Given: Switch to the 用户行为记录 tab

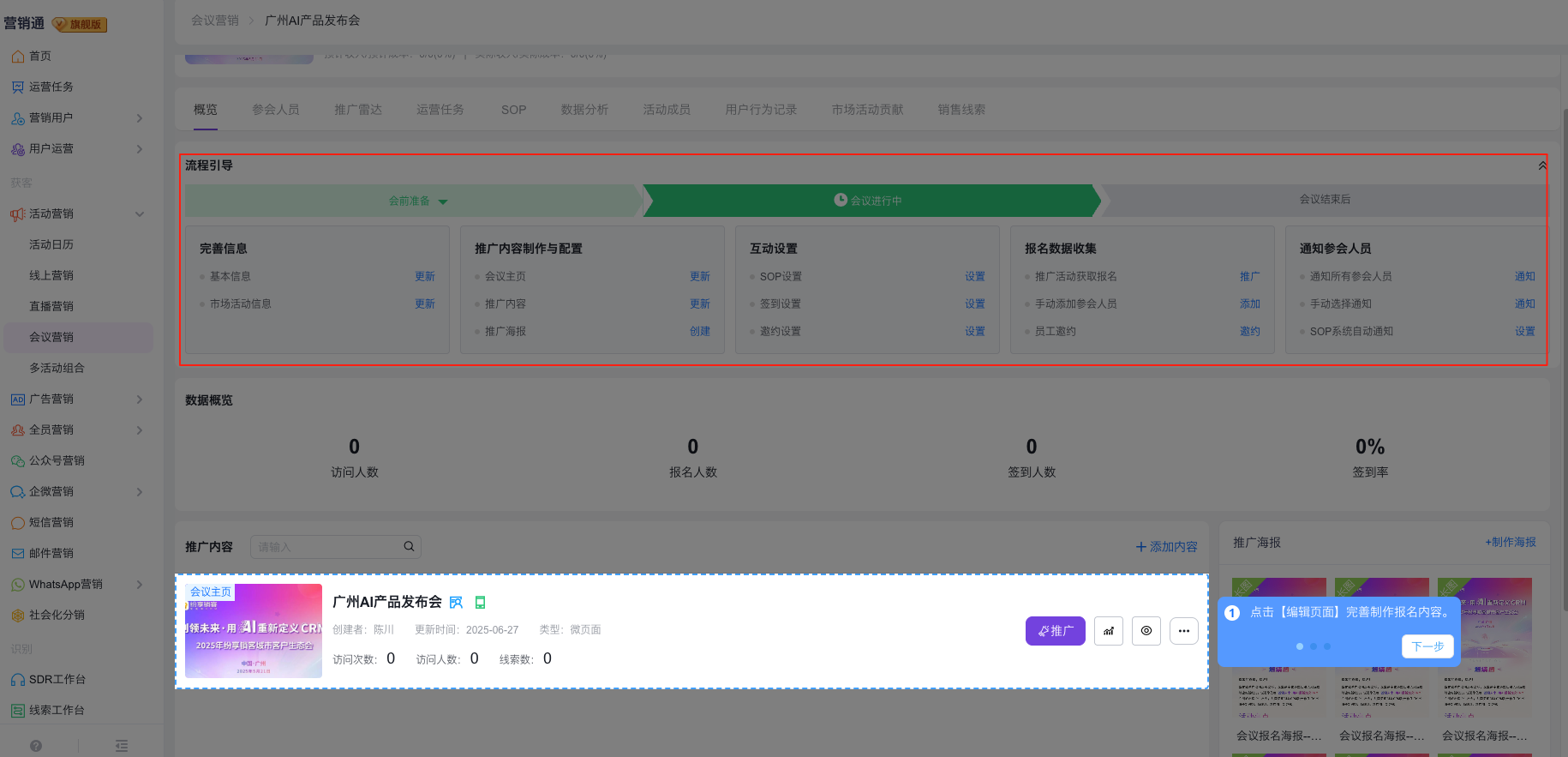Looking at the screenshot, I should coord(762,110).
